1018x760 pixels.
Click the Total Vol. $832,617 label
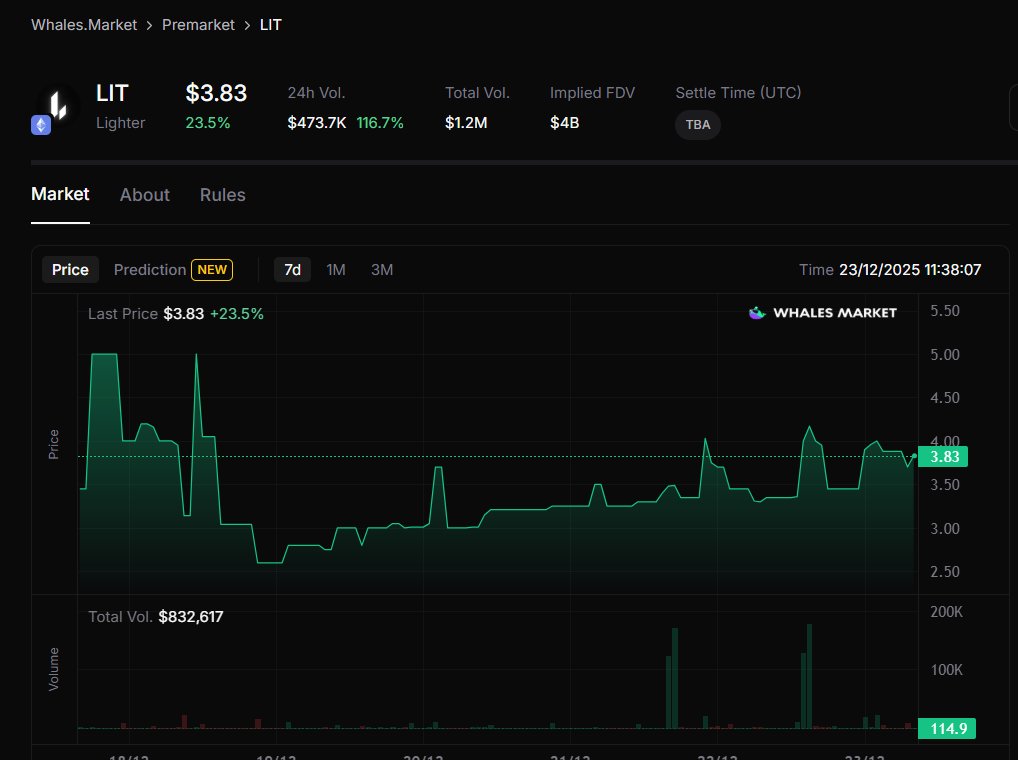click(x=156, y=617)
